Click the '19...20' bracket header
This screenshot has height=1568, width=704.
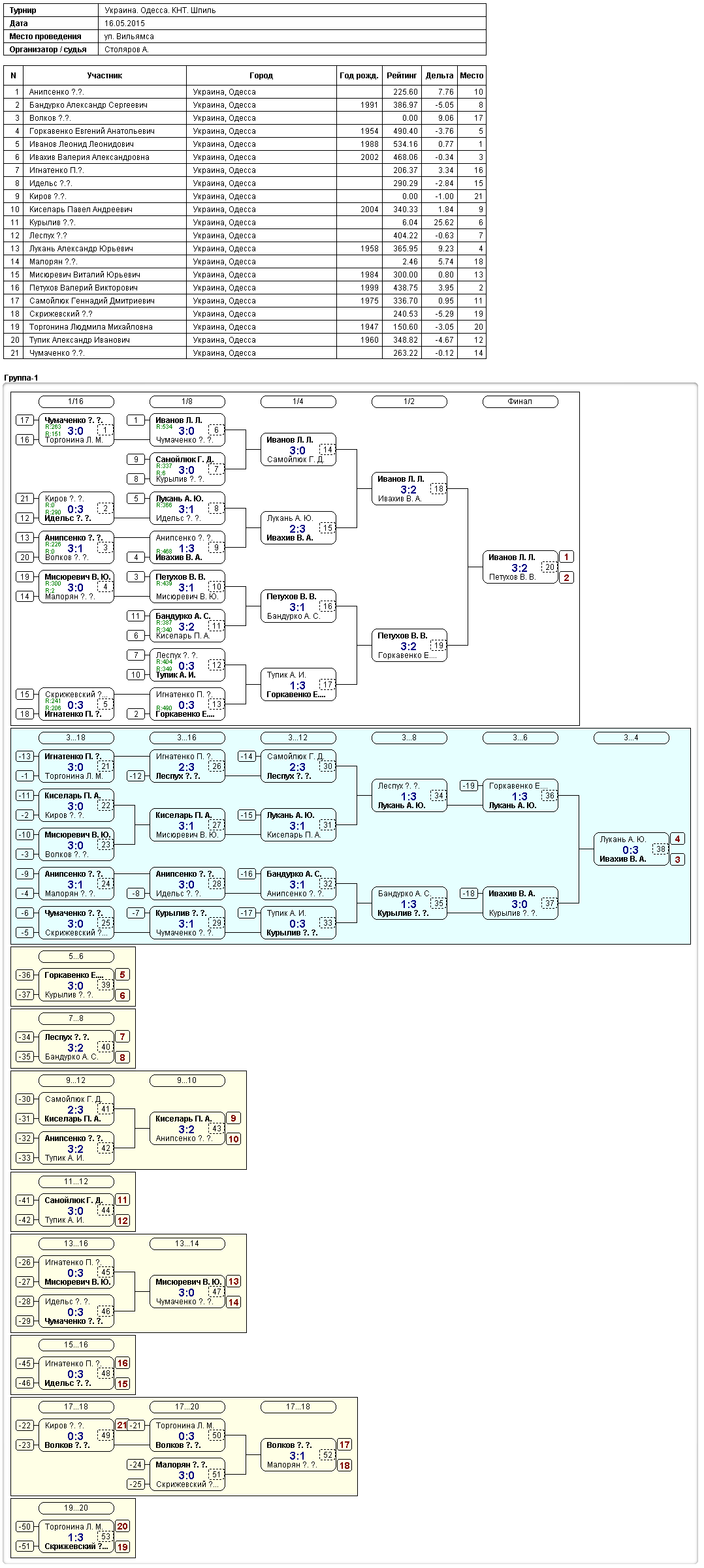point(76,1508)
